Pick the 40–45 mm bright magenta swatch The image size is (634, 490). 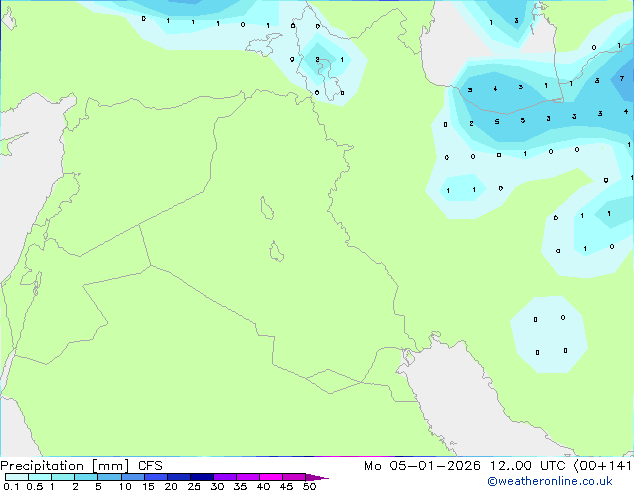[271, 477]
